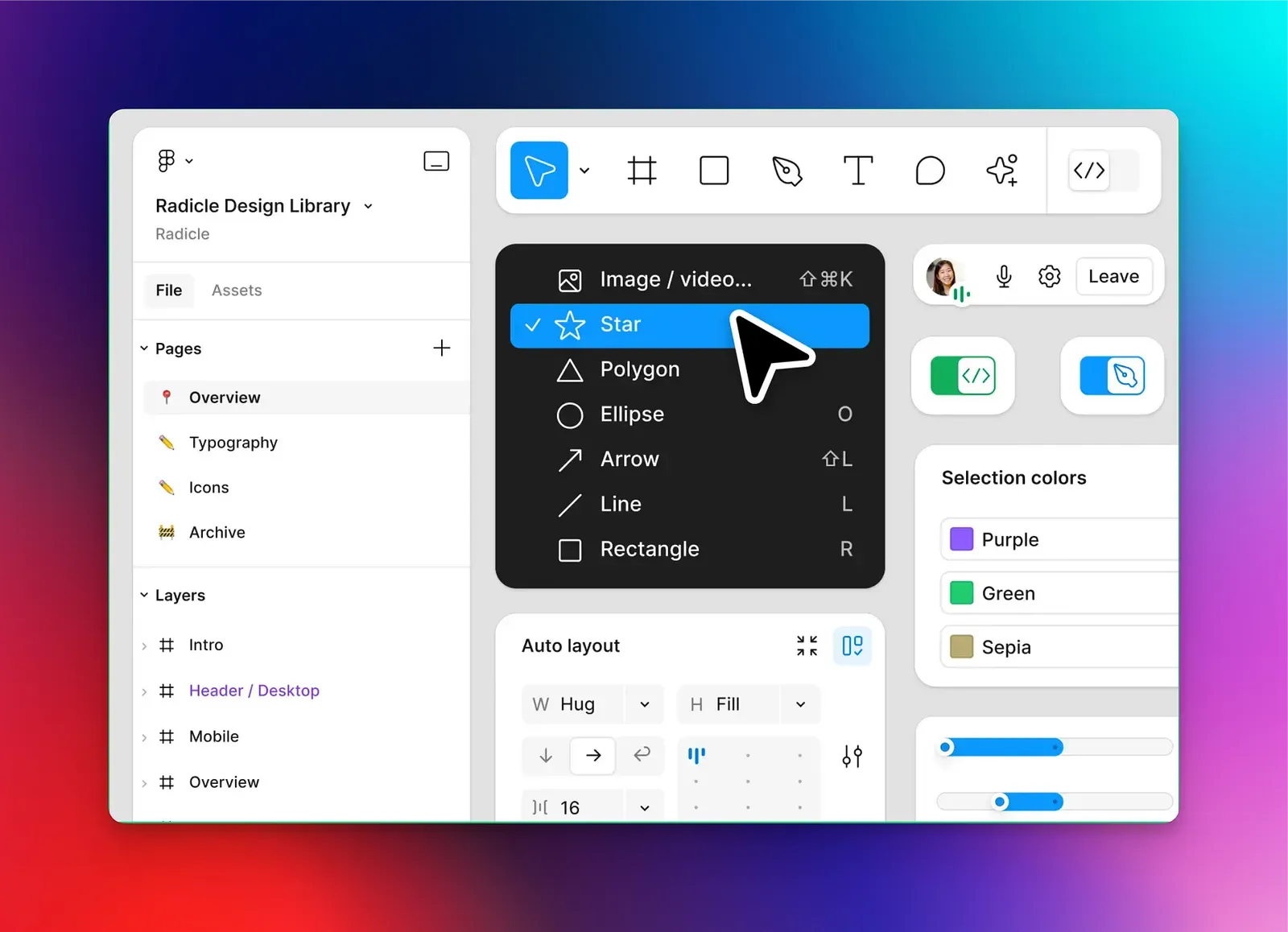Screen dimensions: 1288x932
Task: Select the Frame tool
Action: [642, 171]
